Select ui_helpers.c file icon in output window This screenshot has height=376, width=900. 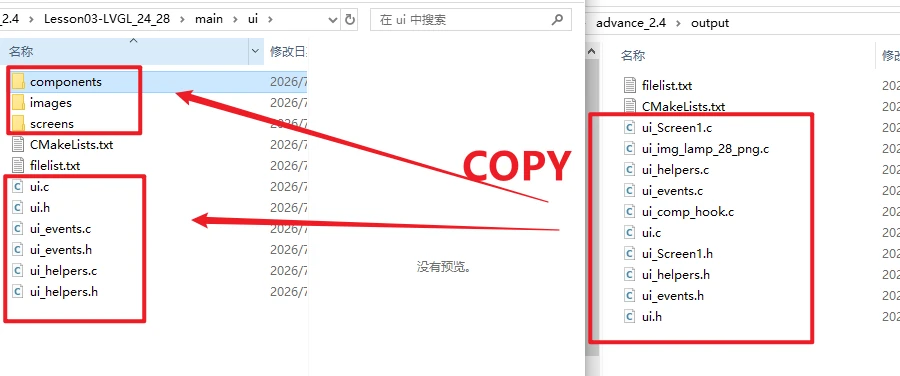click(630, 169)
